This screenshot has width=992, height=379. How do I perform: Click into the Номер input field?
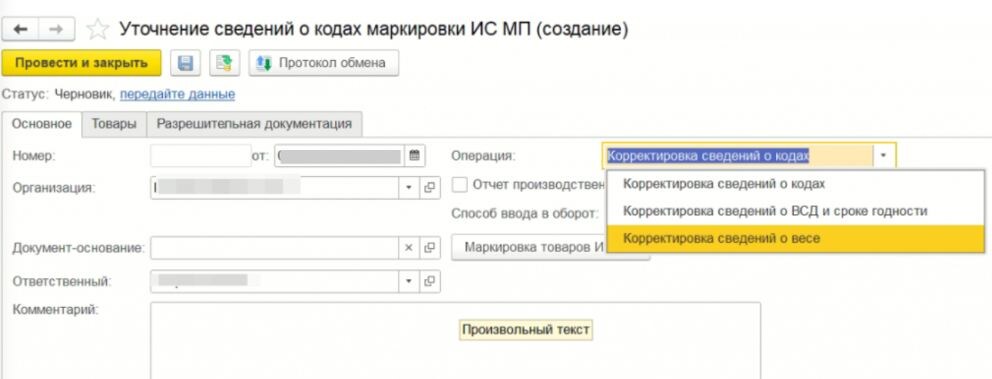[201, 156]
